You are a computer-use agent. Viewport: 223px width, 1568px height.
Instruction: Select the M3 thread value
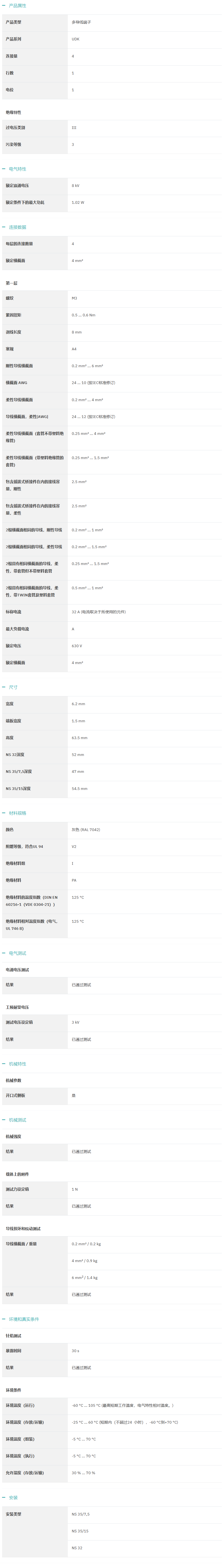click(74, 298)
